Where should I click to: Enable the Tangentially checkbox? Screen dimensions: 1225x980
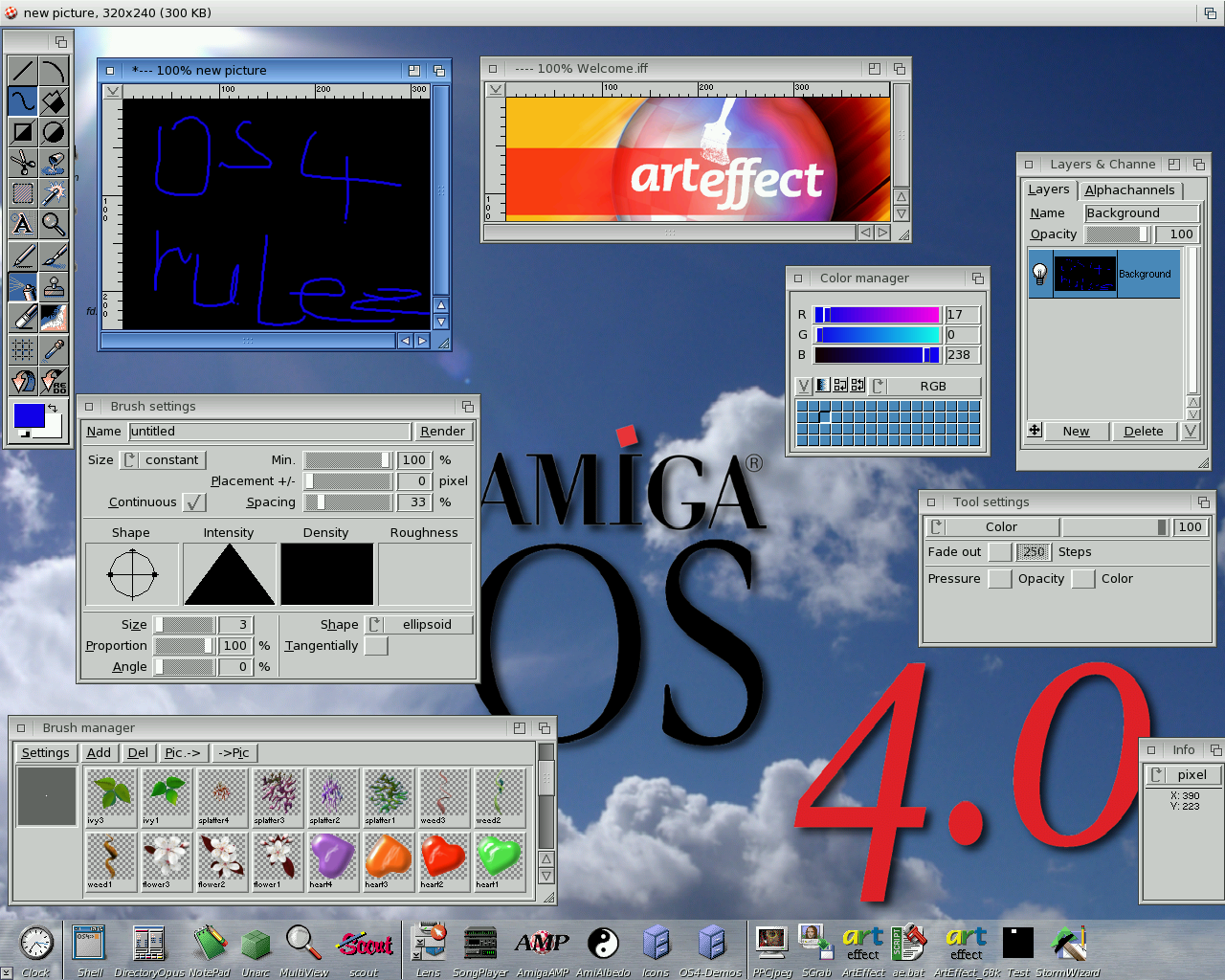[x=376, y=646]
